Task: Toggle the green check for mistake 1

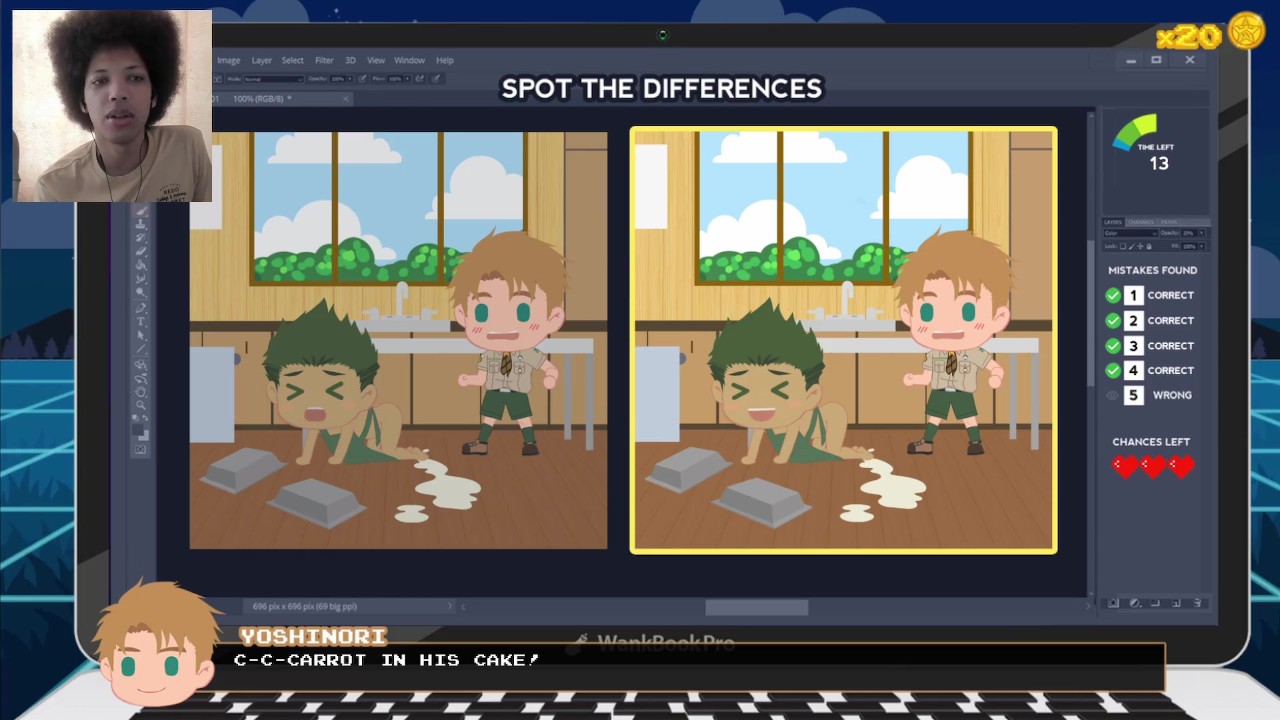Action: click(x=1113, y=295)
